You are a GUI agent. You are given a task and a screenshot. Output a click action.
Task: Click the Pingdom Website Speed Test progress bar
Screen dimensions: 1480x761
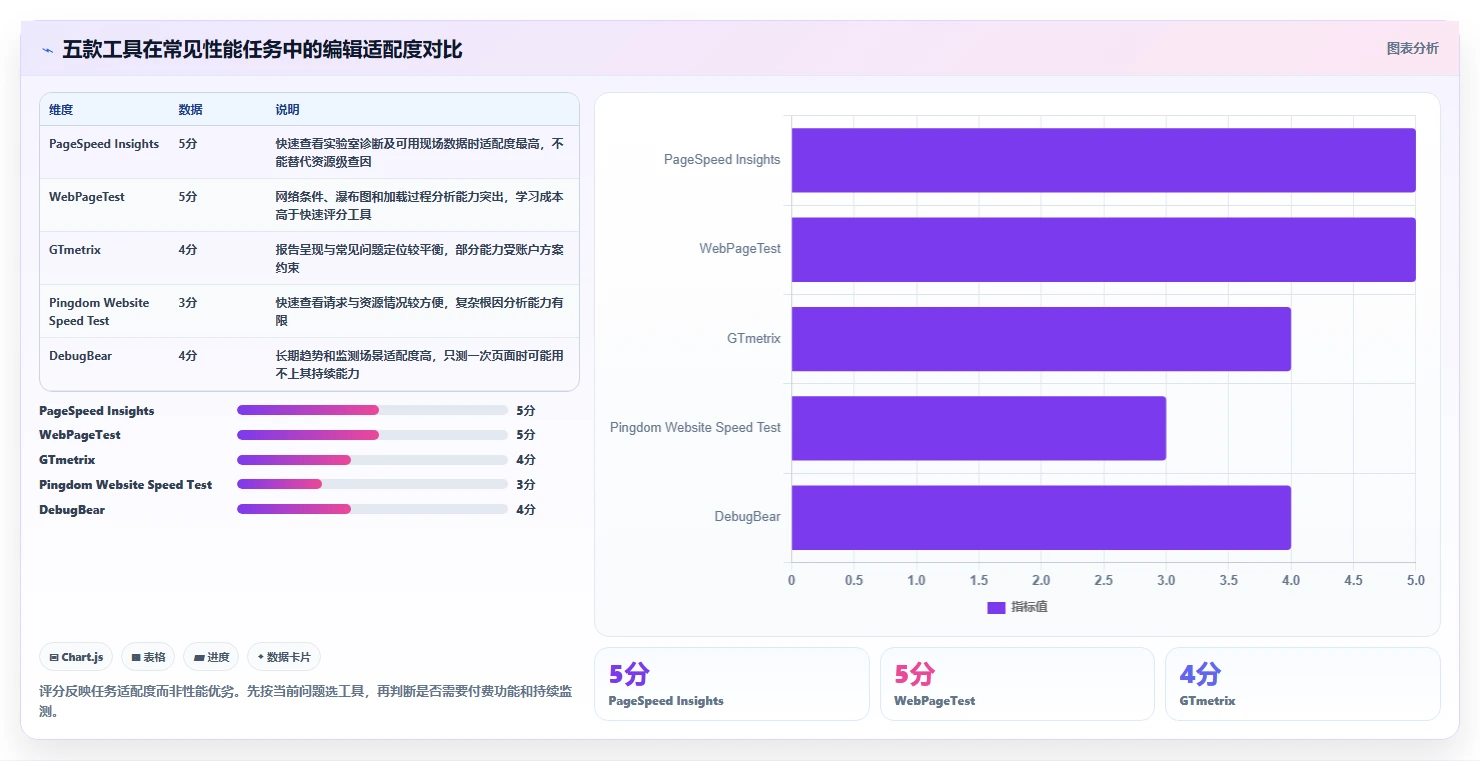372,484
